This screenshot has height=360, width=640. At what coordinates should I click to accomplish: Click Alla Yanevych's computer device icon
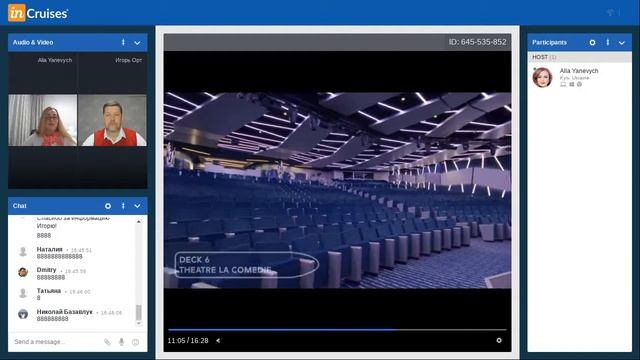pyautogui.click(x=563, y=84)
